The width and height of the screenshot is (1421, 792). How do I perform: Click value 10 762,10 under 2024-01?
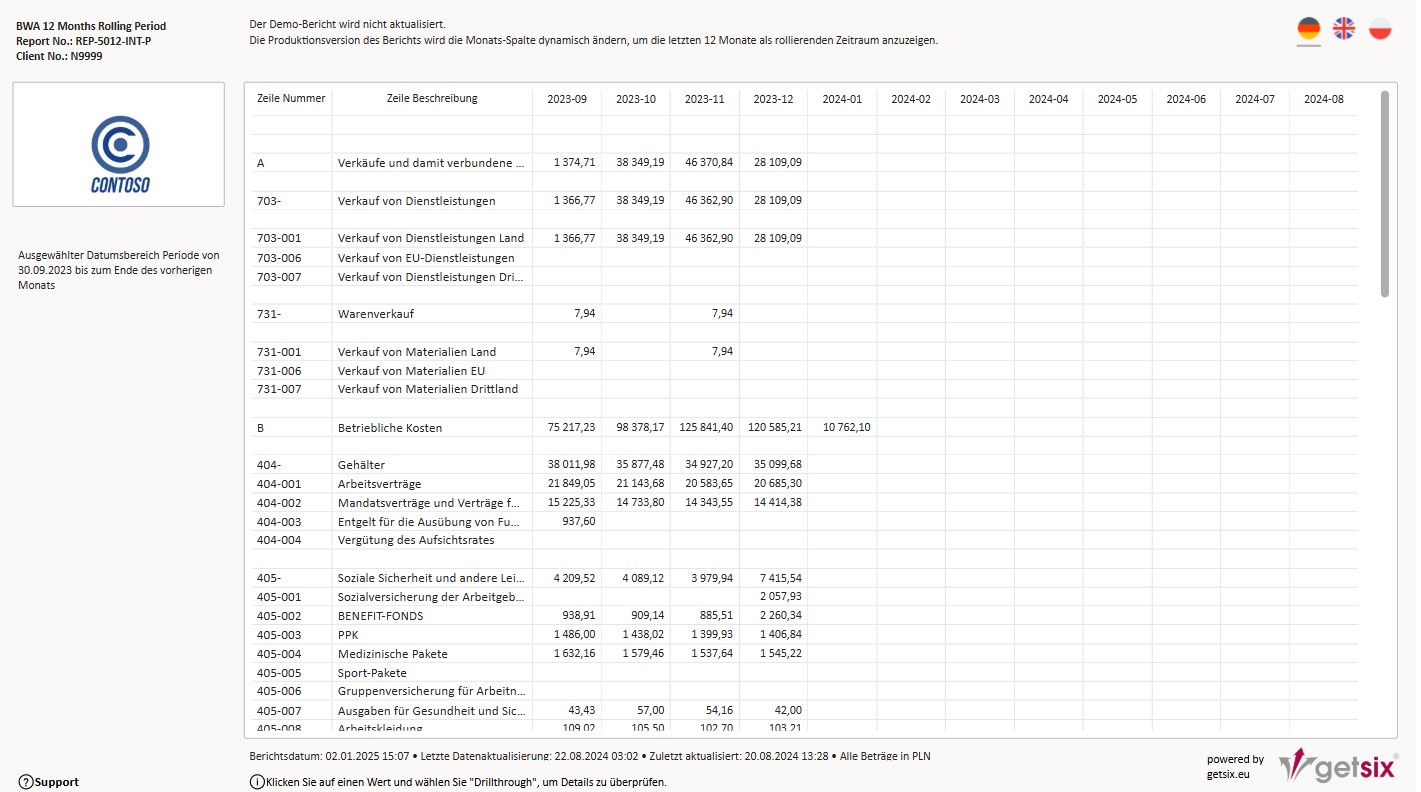pyautogui.click(x=847, y=427)
